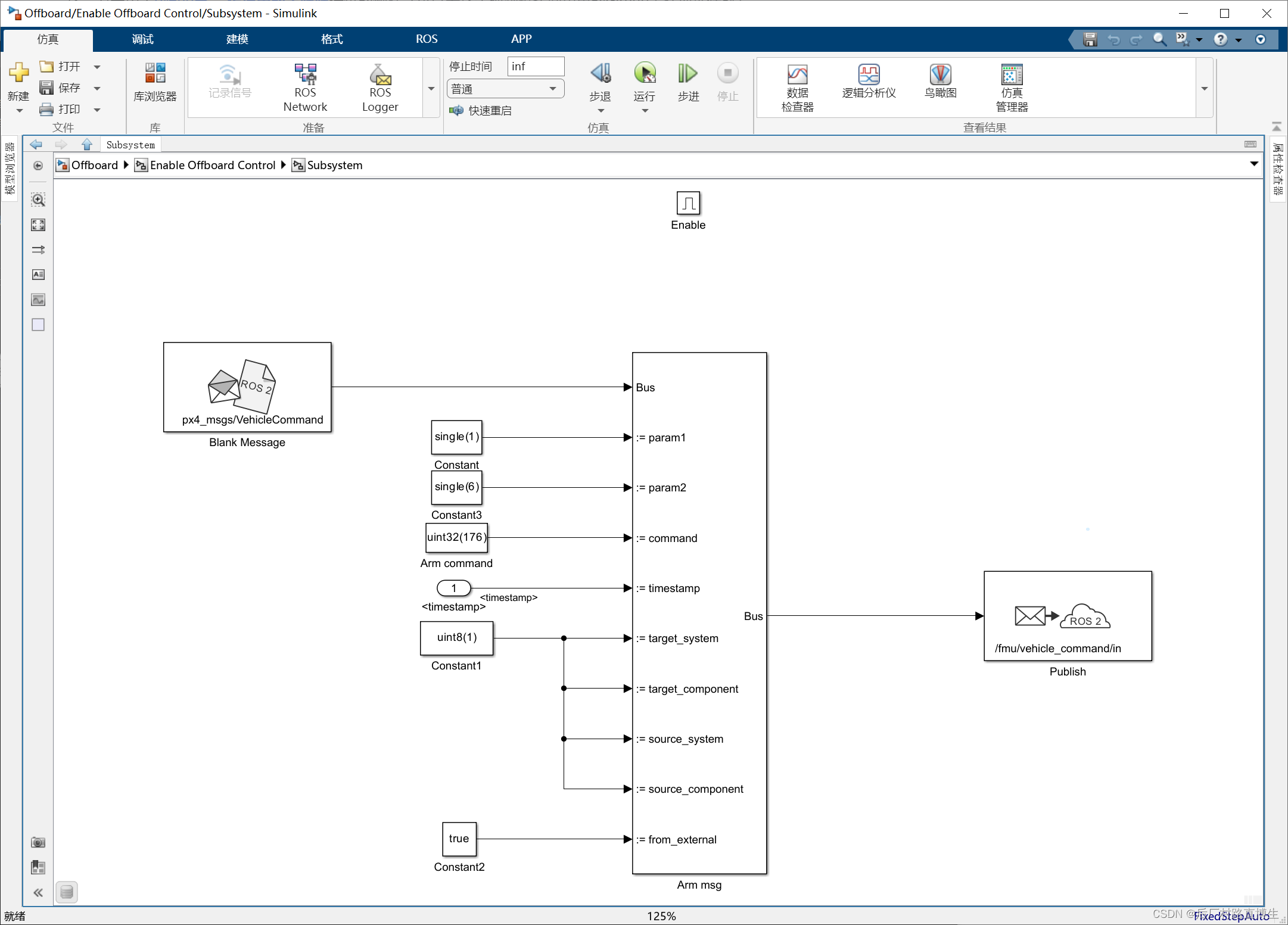The height and width of the screenshot is (925, 1288).
Task: Go up to parent with the up arrow
Action: click(87, 144)
